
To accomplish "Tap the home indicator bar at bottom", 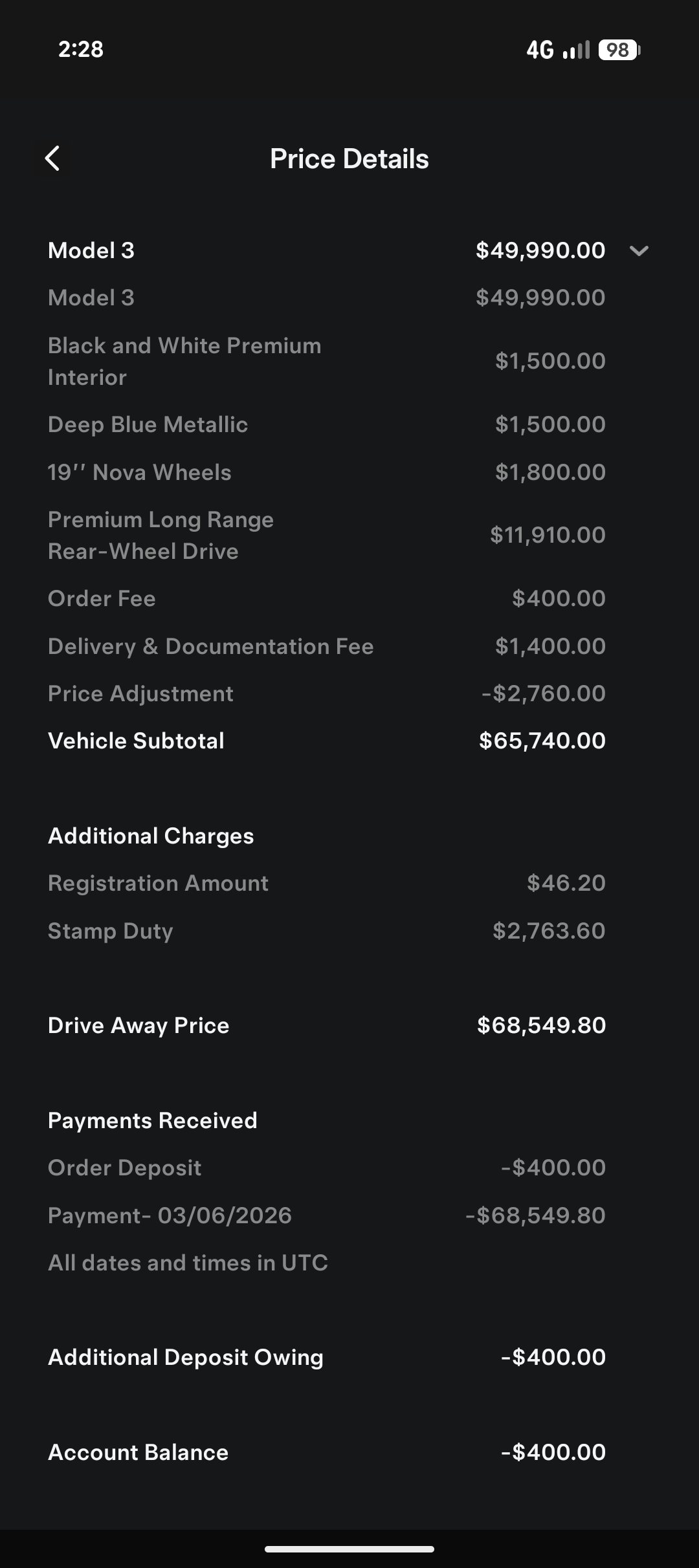I will pos(349,1549).
